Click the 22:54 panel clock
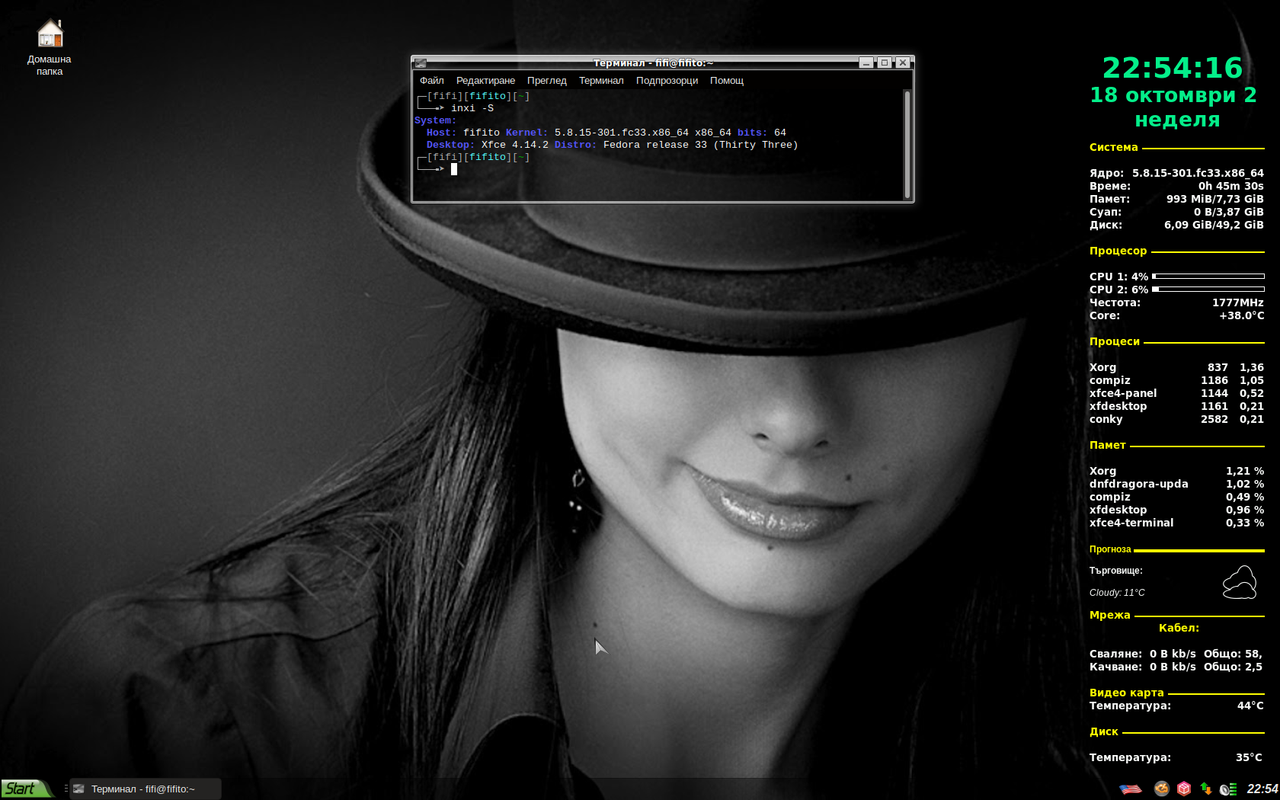Screen dimensions: 1280x800 point(1262,789)
